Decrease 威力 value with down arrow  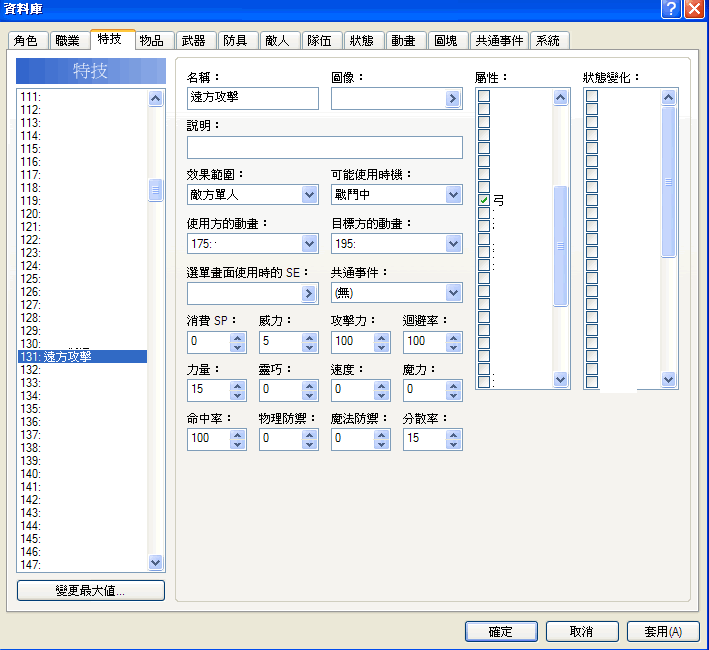[x=310, y=347]
